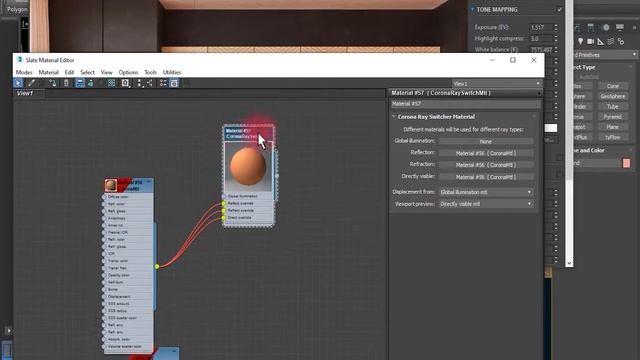Toggle the Tone Mapping enable checkbox

[x=559, y=9]
